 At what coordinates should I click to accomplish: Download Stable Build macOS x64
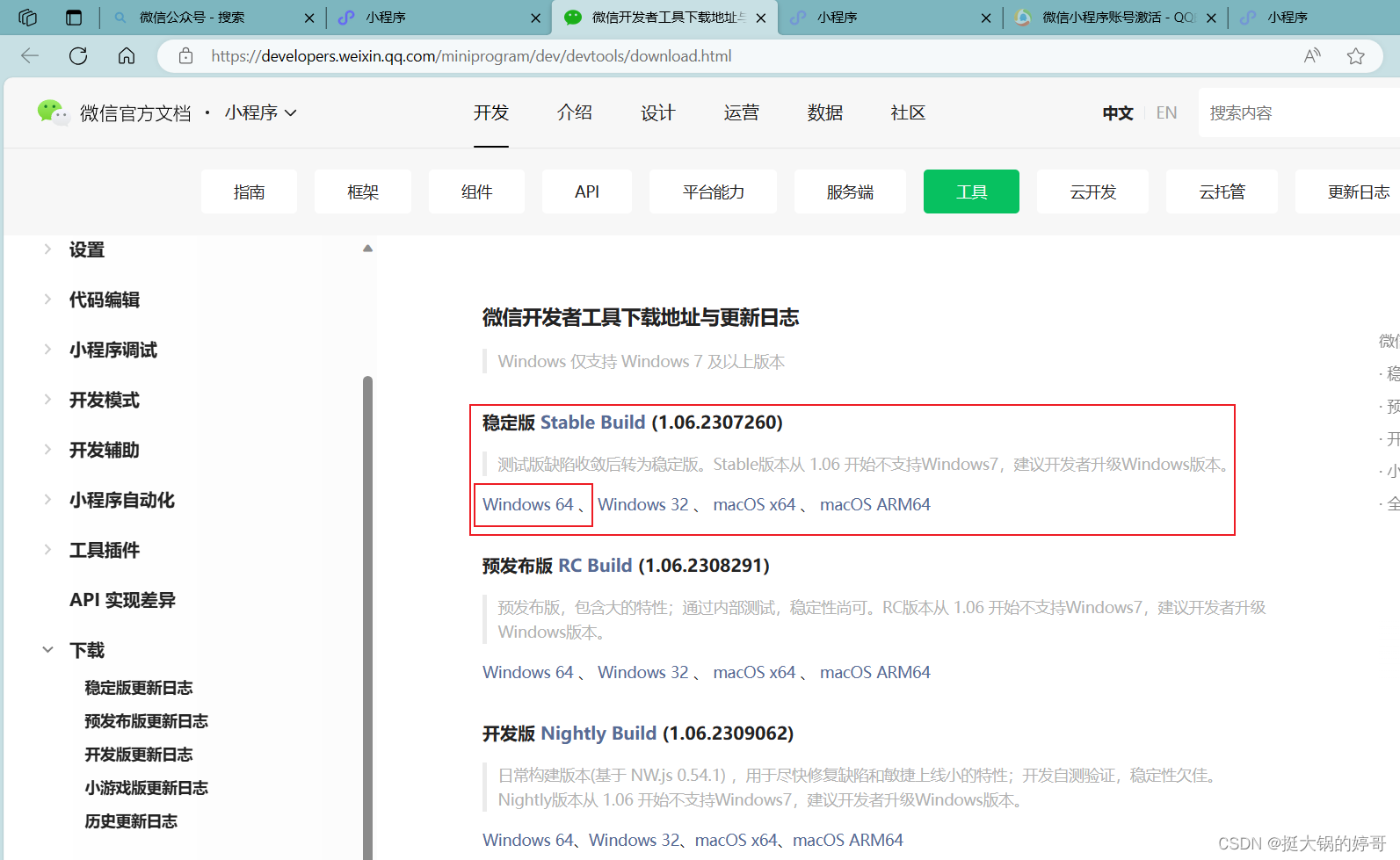click(x=754, y=504)
